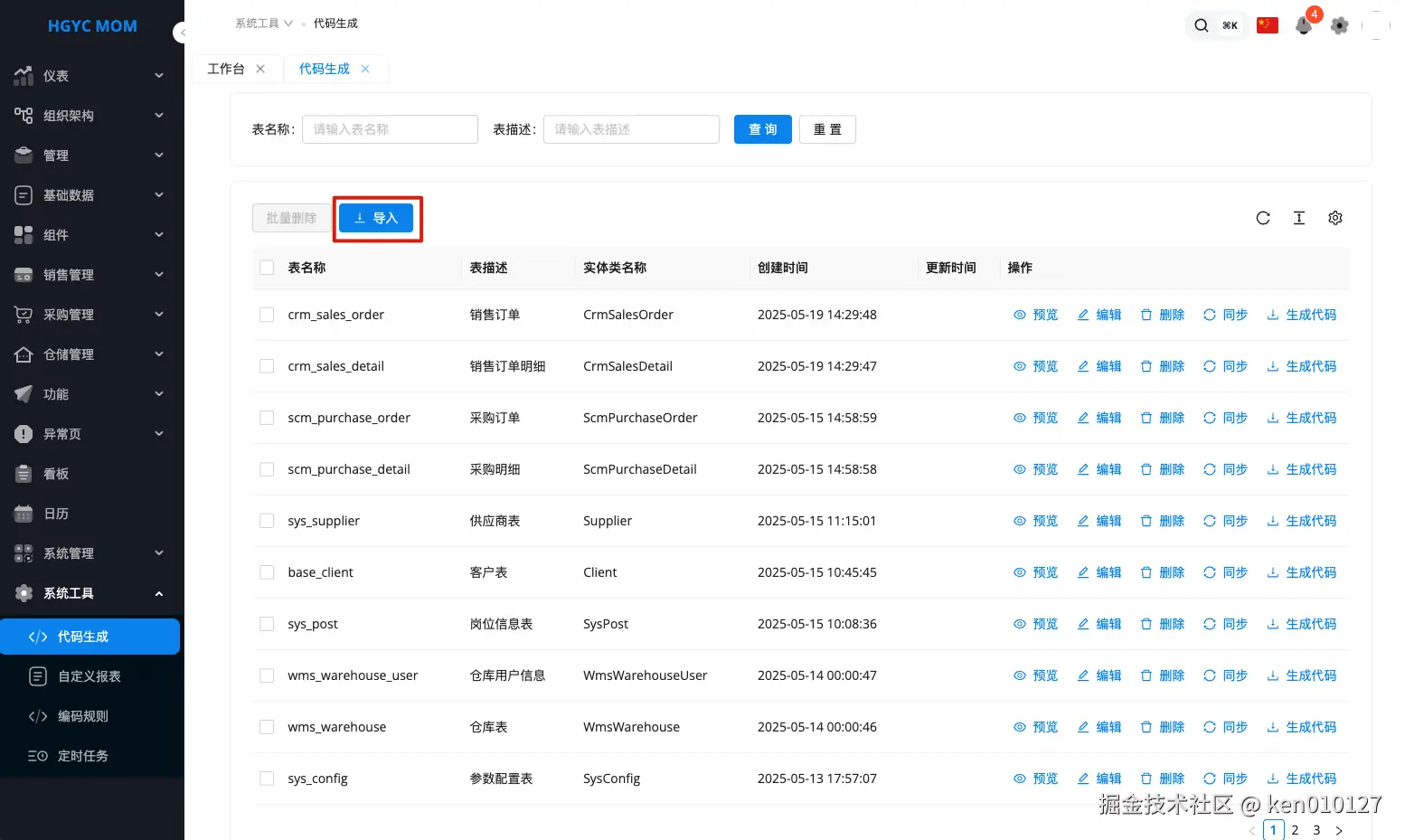Close the 代码生成 tab
Image resolution: width=1405 pixels, height=840 pixels.
coord(365,69)
